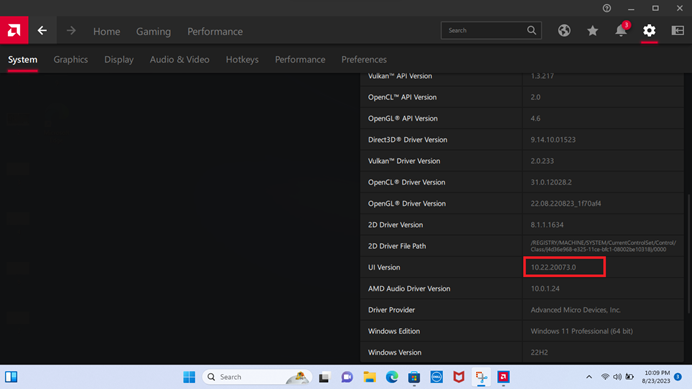
Task: Select the System tab
Action: (x=23, y=59)
